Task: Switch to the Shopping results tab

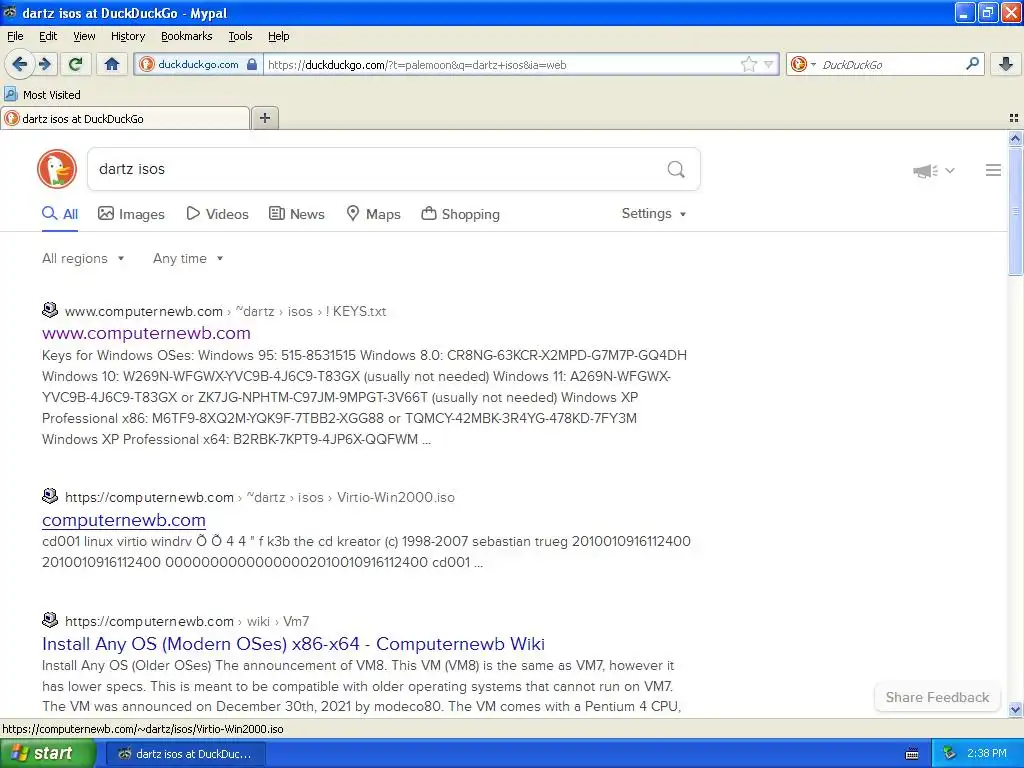Action: pos(460,214)
